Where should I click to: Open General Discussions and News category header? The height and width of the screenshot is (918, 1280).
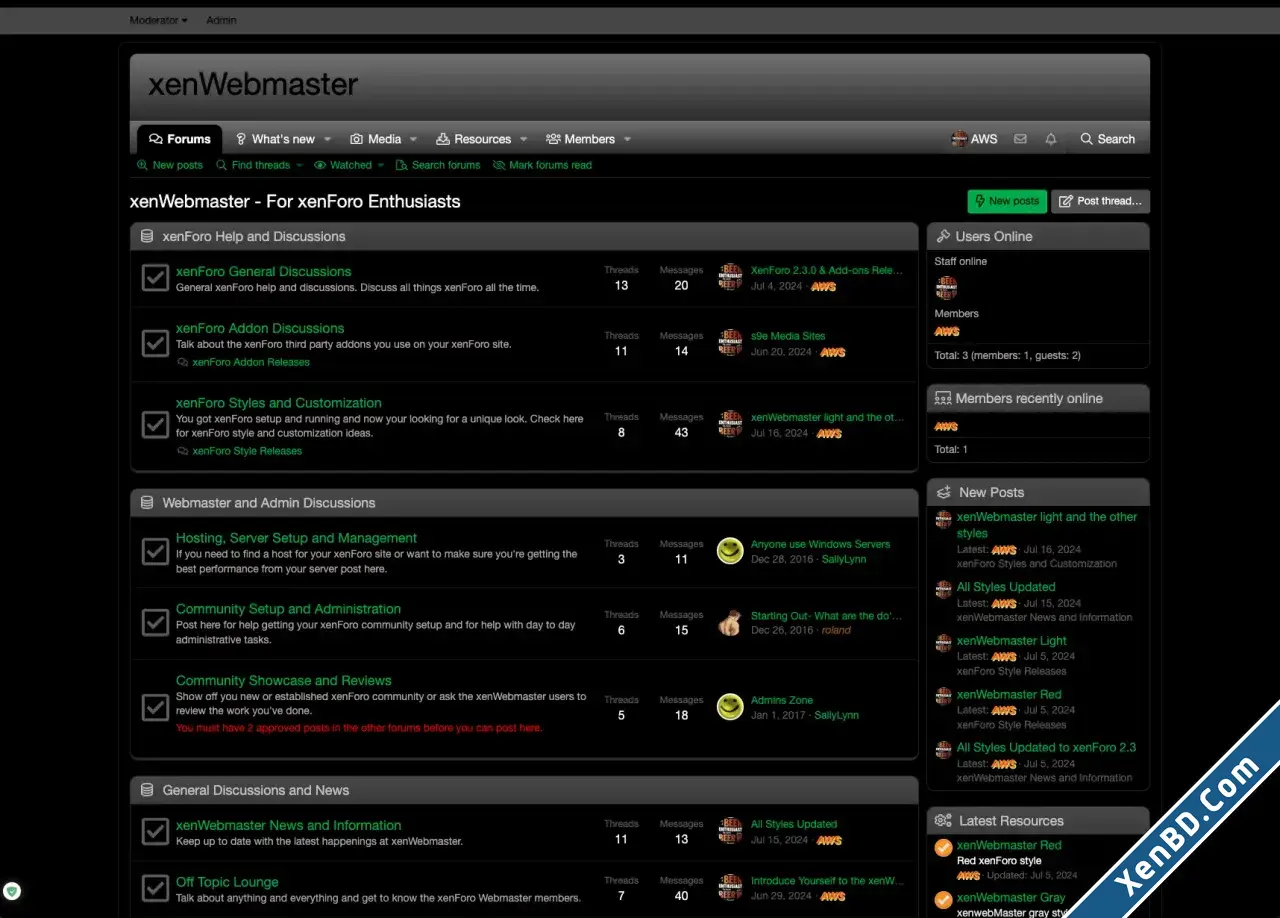[x=256, y=790]
